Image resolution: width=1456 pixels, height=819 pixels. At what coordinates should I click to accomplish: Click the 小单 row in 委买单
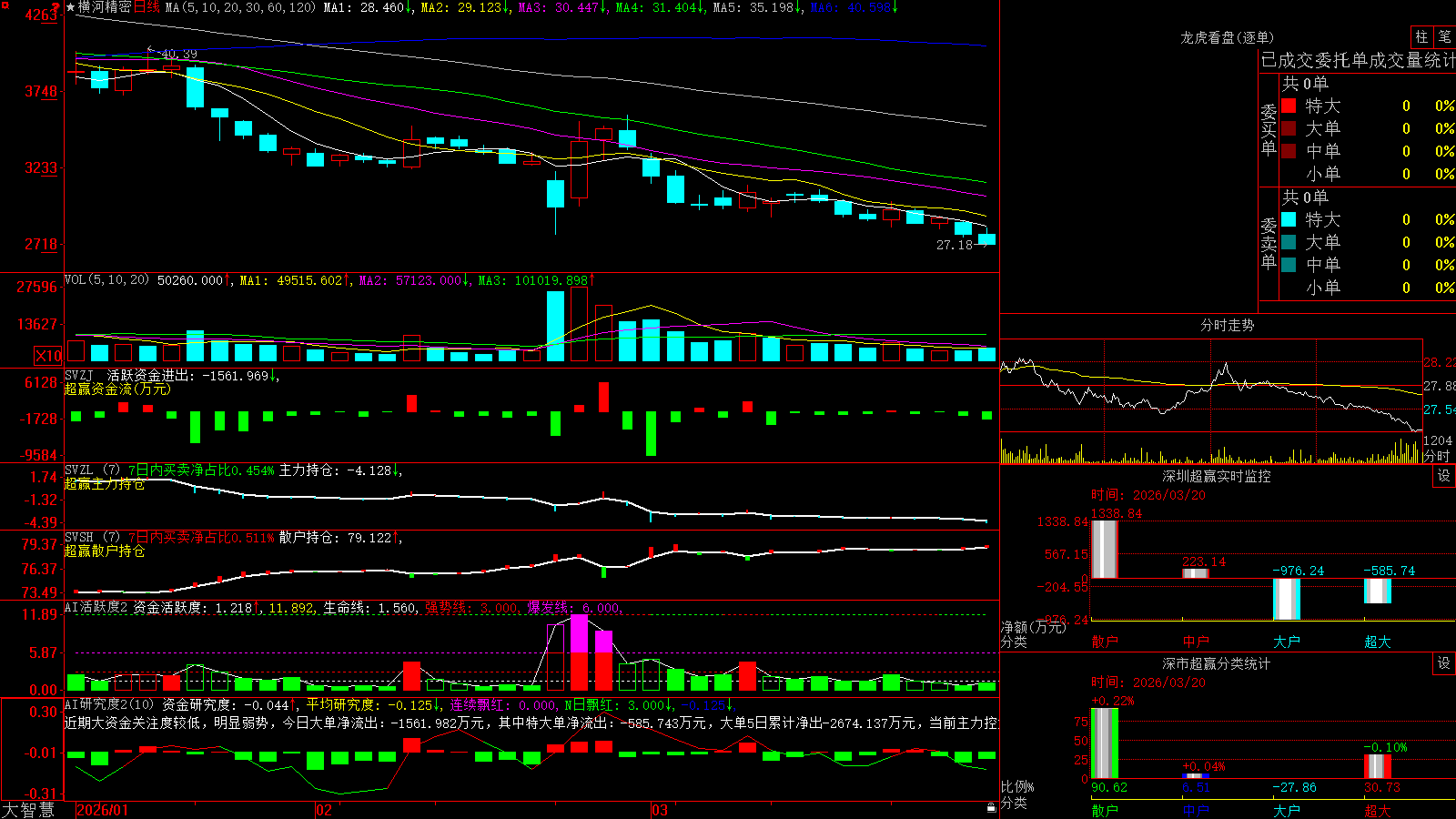point(1368,173)
